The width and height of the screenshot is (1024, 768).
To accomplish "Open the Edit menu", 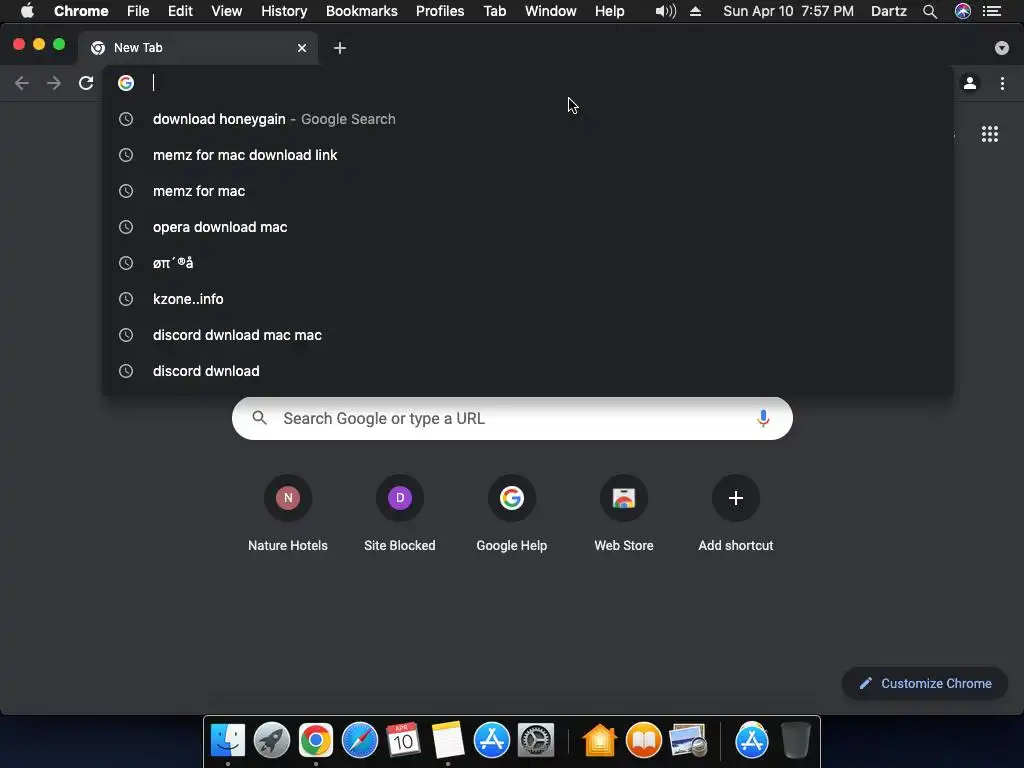I will pyautogui.click(x=180, y=11).
